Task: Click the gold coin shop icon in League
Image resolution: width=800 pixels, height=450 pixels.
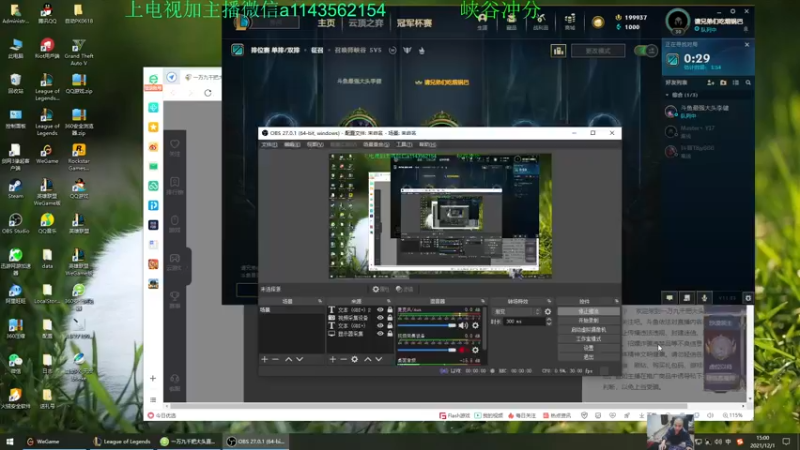Action: tap(598, 22)
